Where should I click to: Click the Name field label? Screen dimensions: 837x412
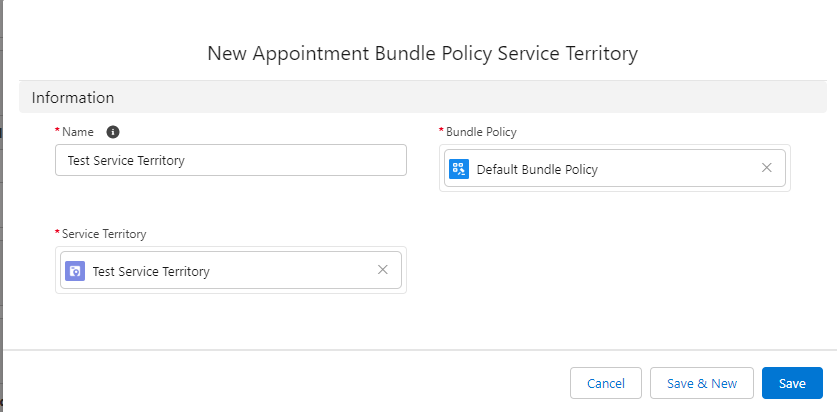(x=78, y=132)
